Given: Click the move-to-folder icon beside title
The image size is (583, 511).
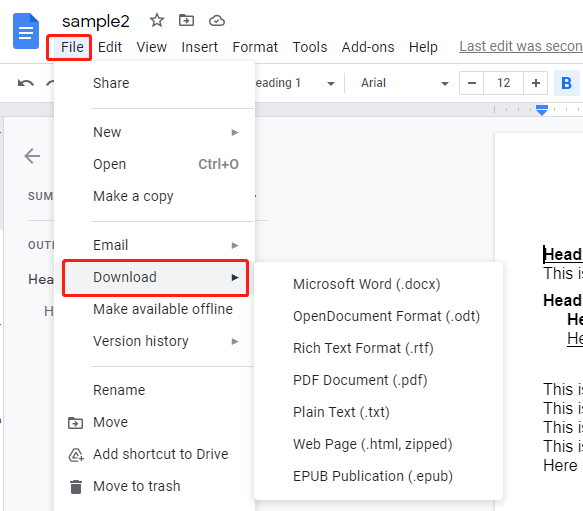Looking at the screenshot, I should tap(186, 20).
